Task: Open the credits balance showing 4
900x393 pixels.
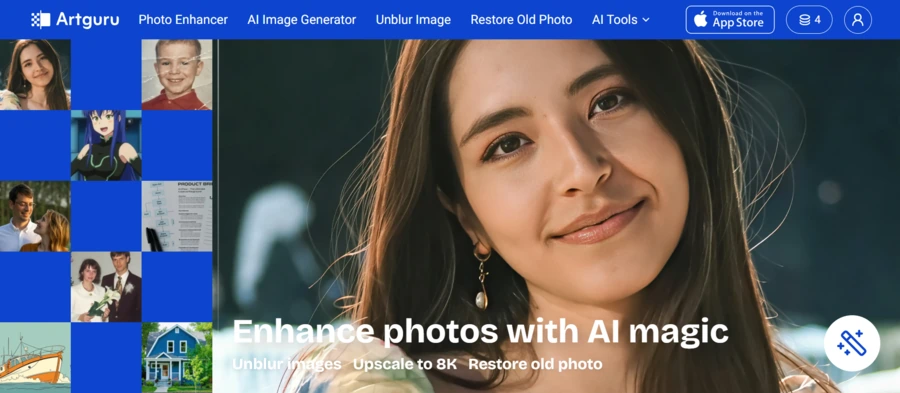Action: [809, 20]
